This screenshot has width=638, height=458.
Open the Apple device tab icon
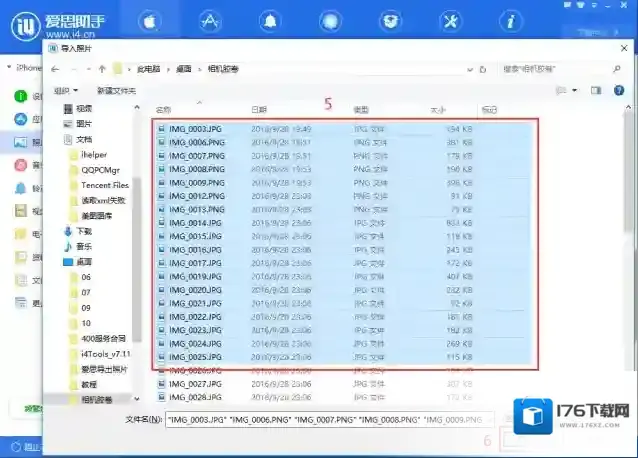pos(149,21)
